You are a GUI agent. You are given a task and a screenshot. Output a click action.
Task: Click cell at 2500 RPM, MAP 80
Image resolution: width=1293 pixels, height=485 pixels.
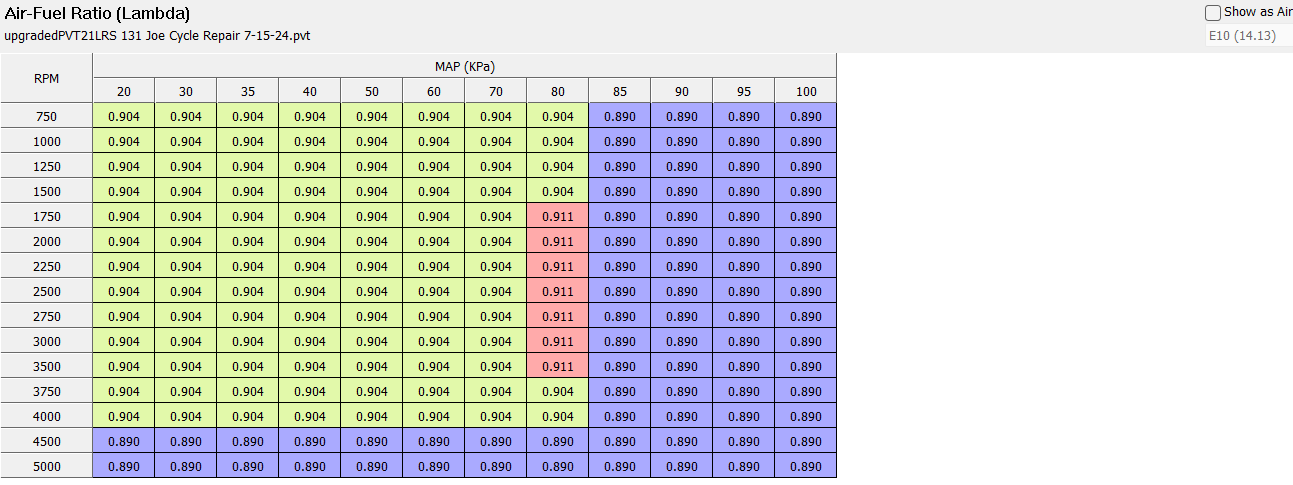click(558, 291)
